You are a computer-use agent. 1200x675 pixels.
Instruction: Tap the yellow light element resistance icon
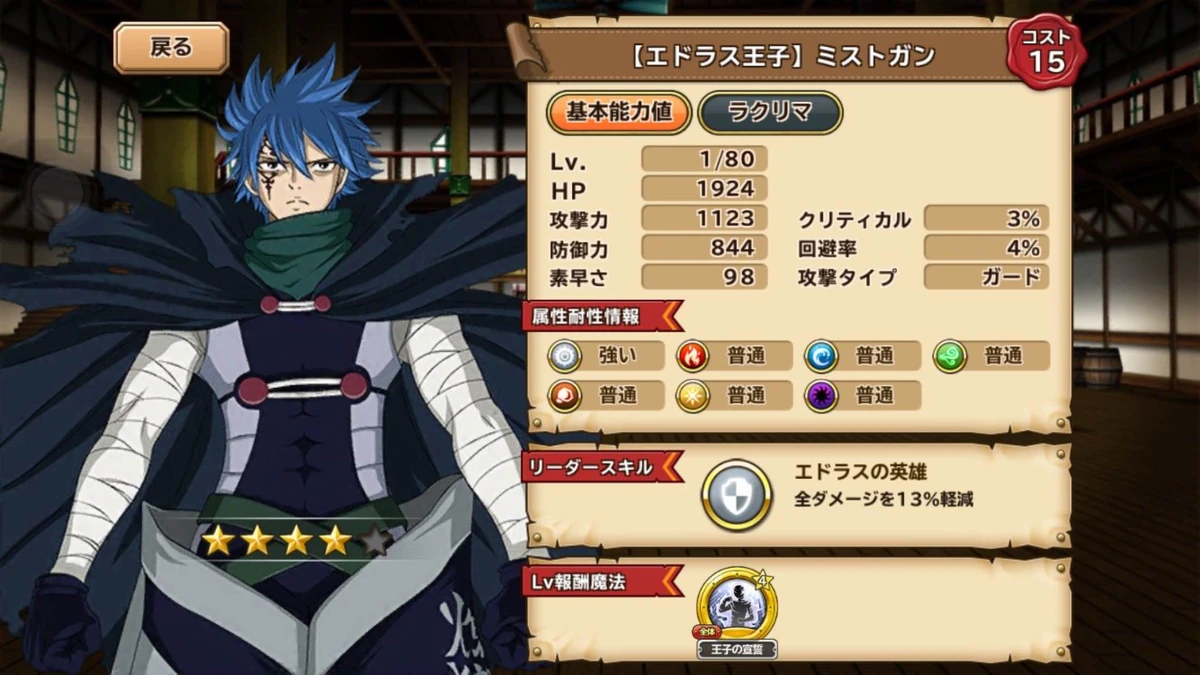coord(693,395)
